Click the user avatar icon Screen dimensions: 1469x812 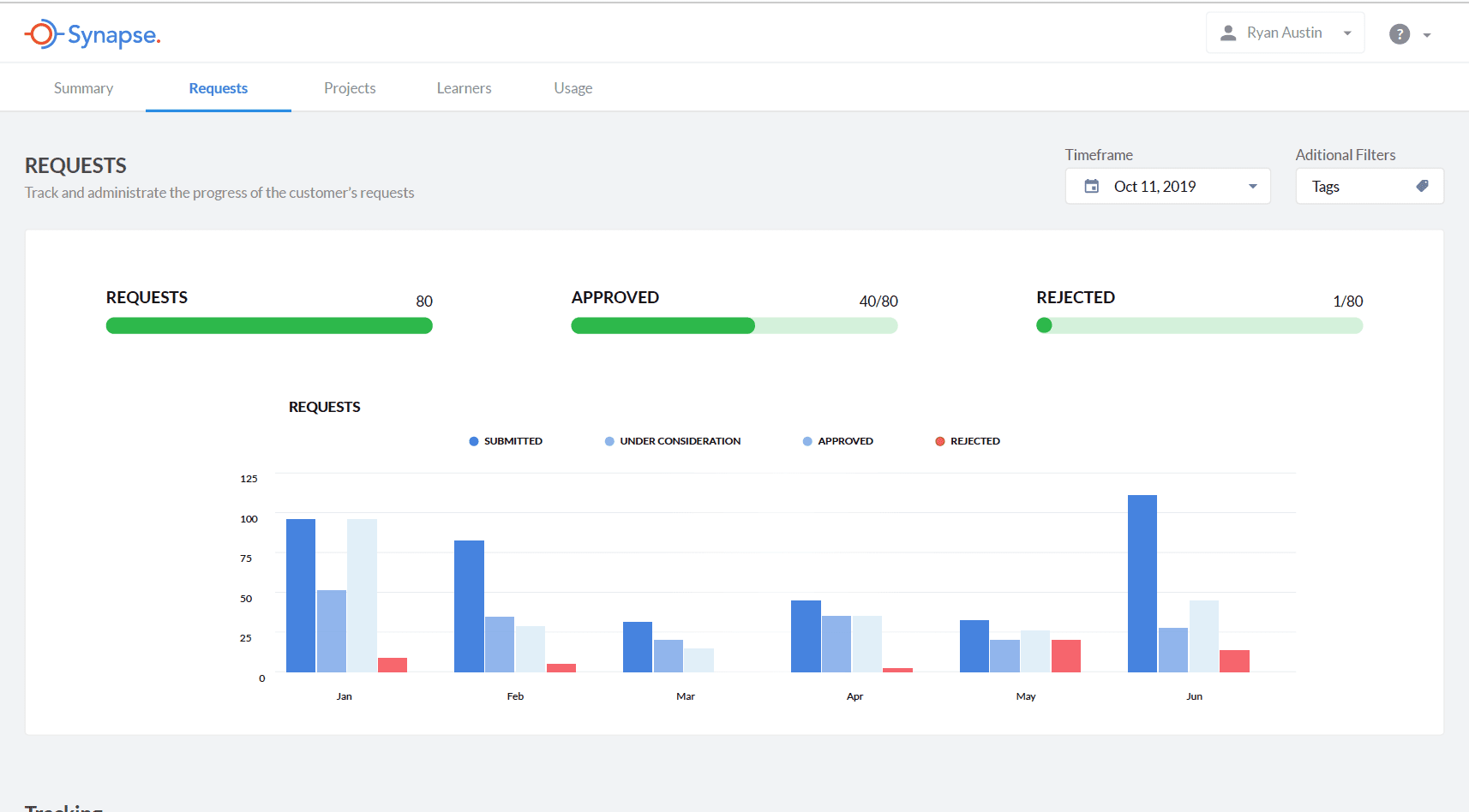click(1227, 32)
